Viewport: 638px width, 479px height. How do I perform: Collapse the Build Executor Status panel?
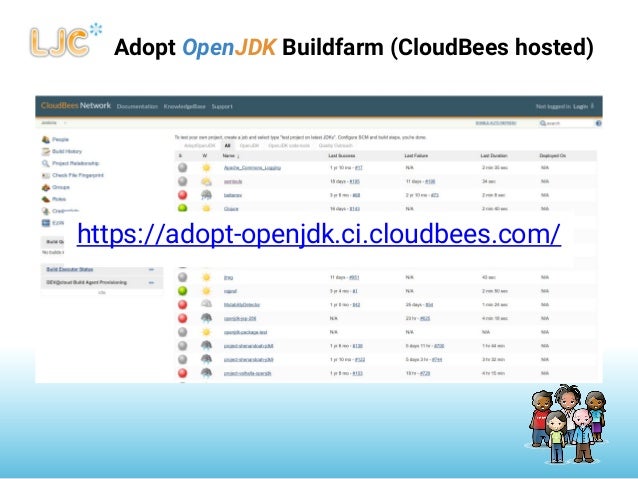(x=151, y=269)
